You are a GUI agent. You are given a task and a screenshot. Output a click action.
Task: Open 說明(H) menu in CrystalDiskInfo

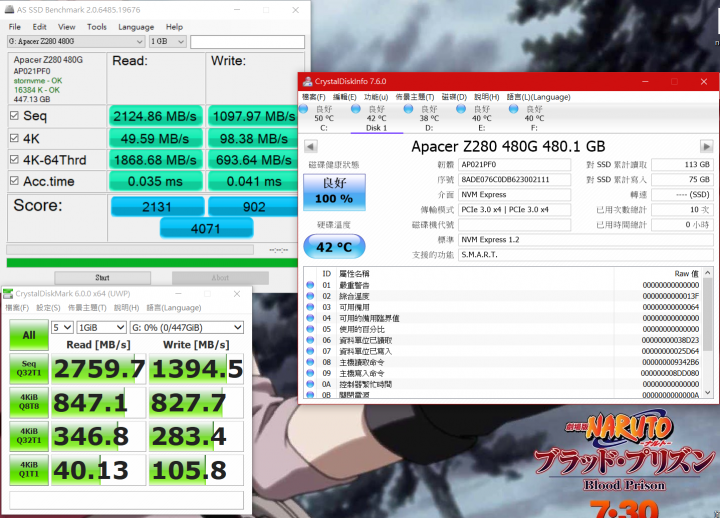pos(487,97)
